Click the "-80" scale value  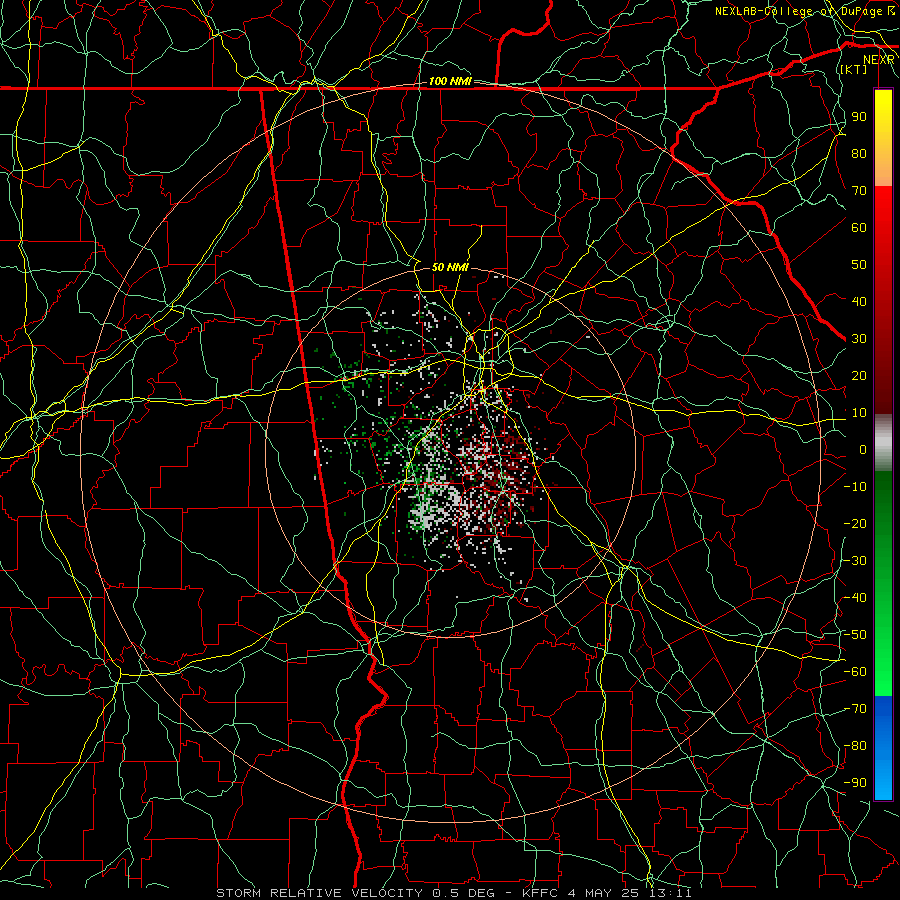pyautogui.click(x=855, y=746)
